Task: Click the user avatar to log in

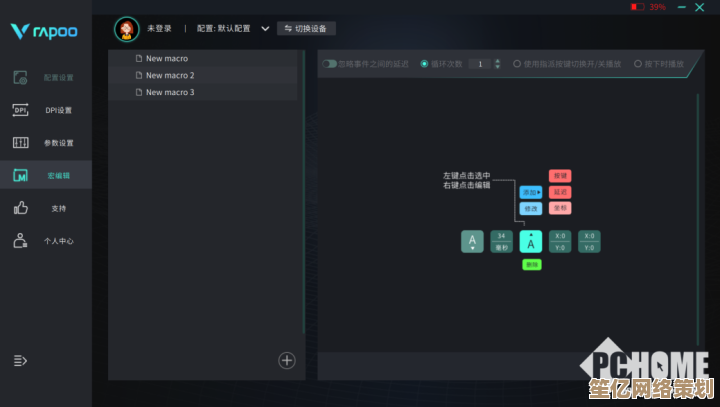Action: pyautogui.click(x=127, y=29)
